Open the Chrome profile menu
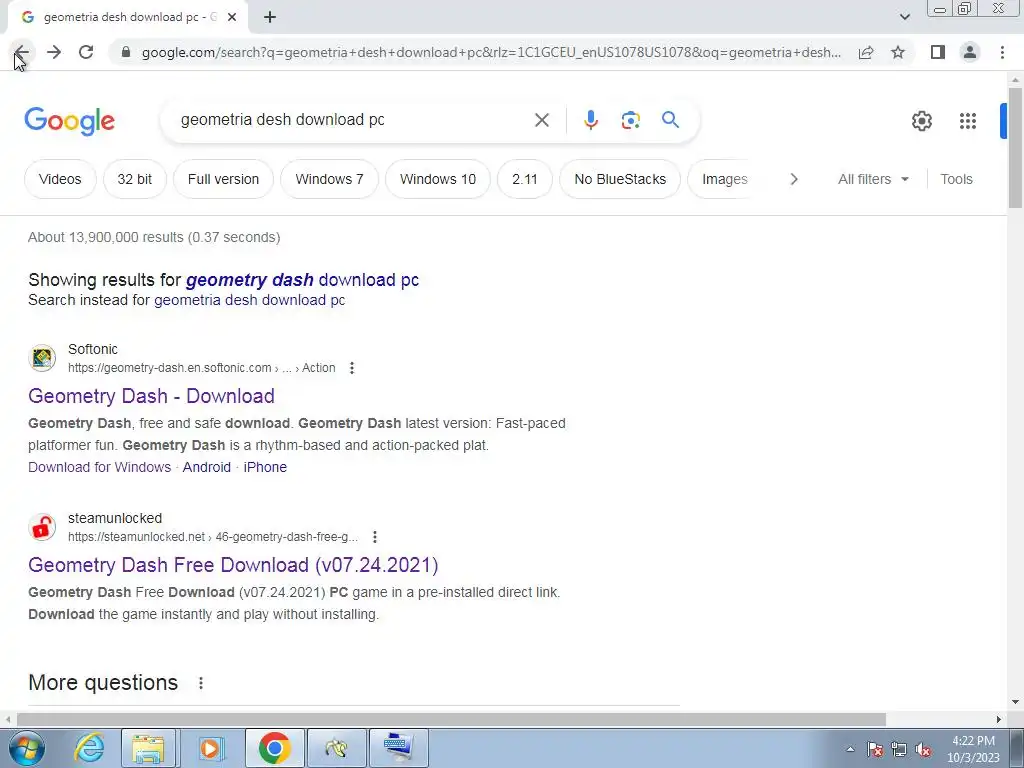This screenshot has height=768, width=1024. coord(970,52)
